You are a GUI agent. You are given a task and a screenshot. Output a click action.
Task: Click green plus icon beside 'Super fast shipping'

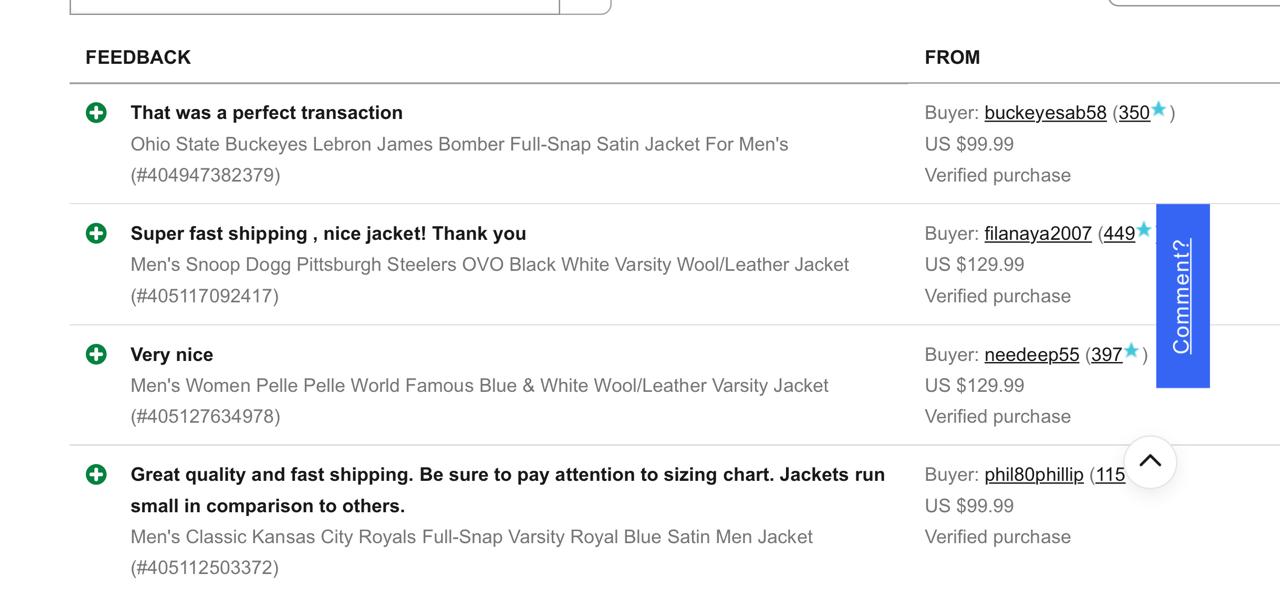[x=96, y=234]
